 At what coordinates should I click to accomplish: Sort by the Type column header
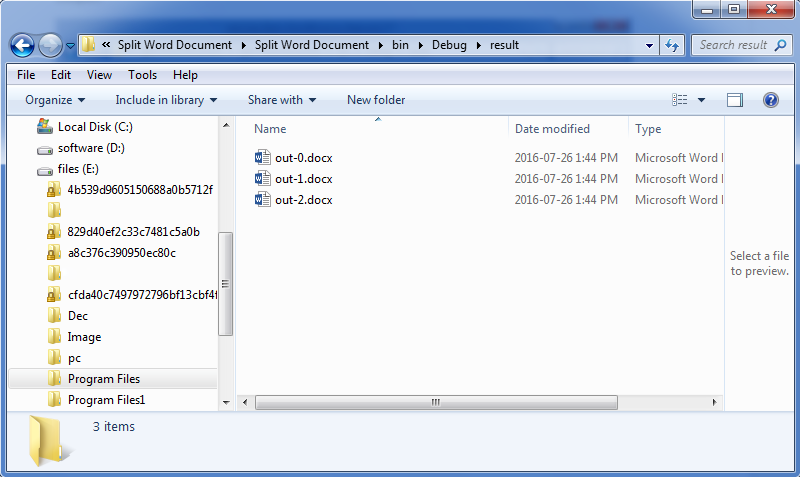coord(676,129)
